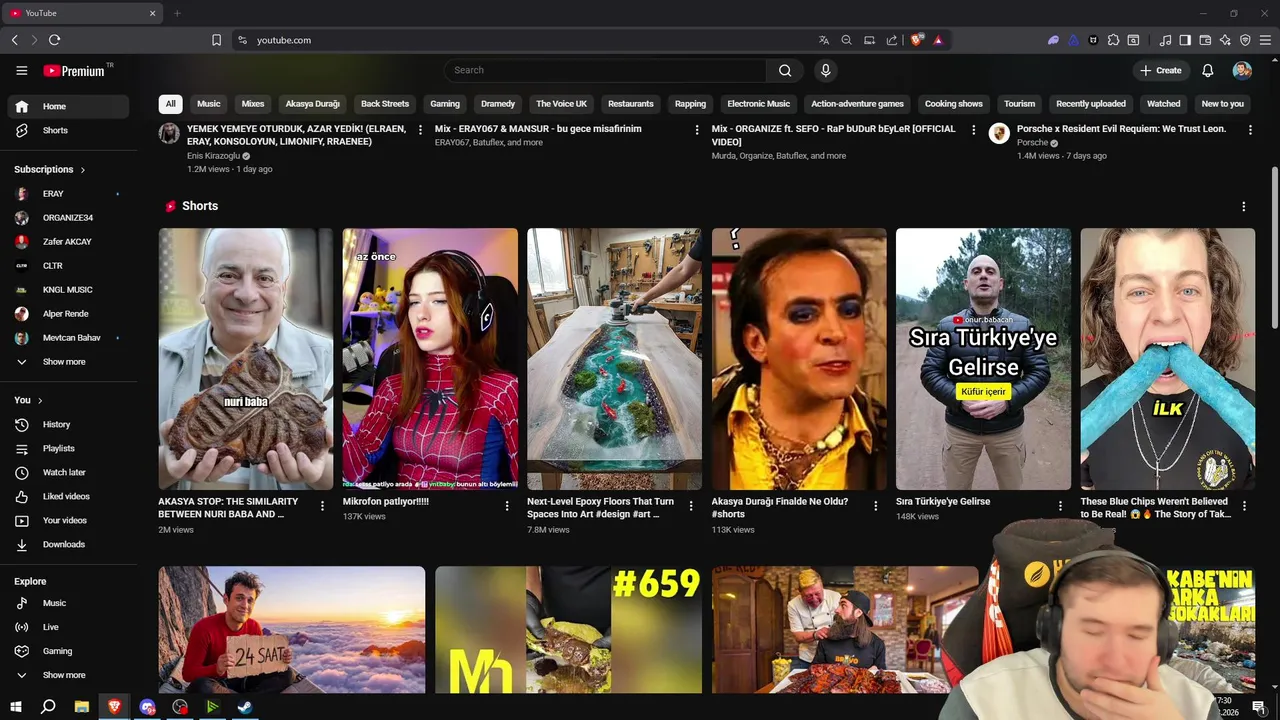The width and height of the screenshot is (1280, 720).
Task: Open Live under Explore
Action: (69, 627)
